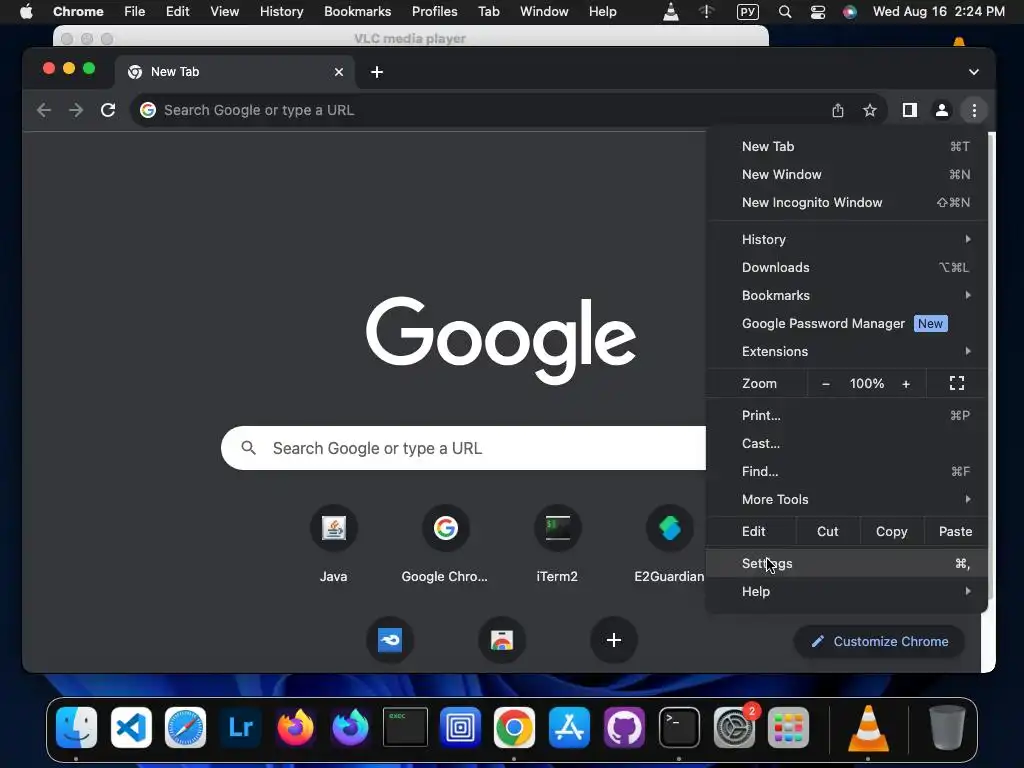Expand the Bookmarks submenu
The width and height of the screenshot is (1024, 768).
[x=846, y=295]
